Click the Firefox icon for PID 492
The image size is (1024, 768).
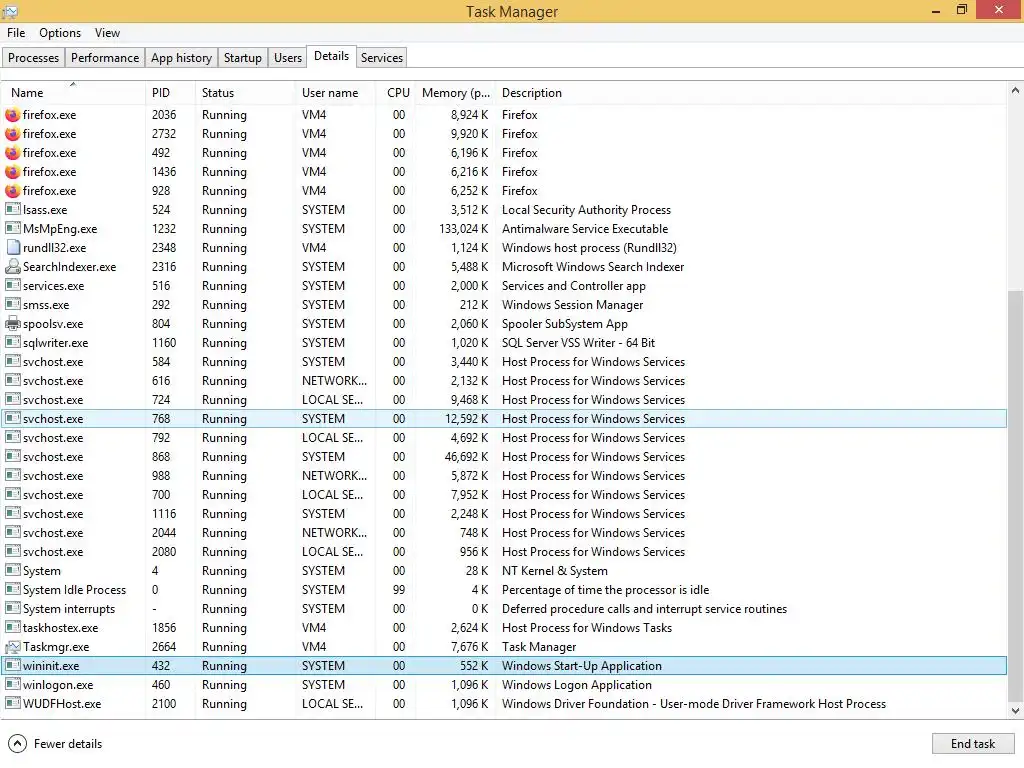coord(12,153)
